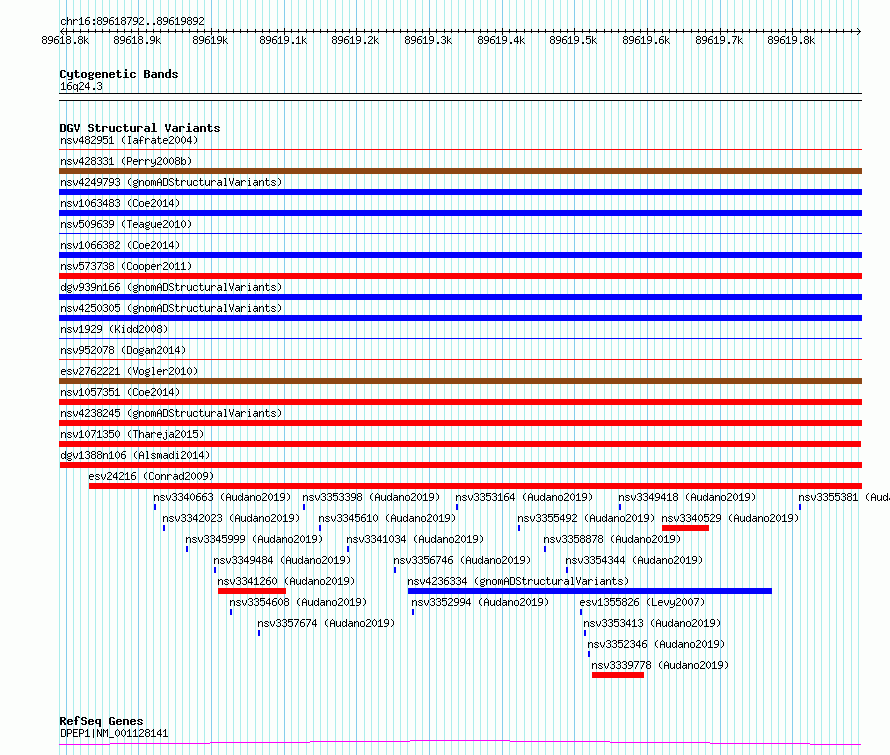The width and height of the screenshot is (890, 755).
Task: Select the nsv3352994 (Audano2019) variant label
Action: [x=480, y=602]
